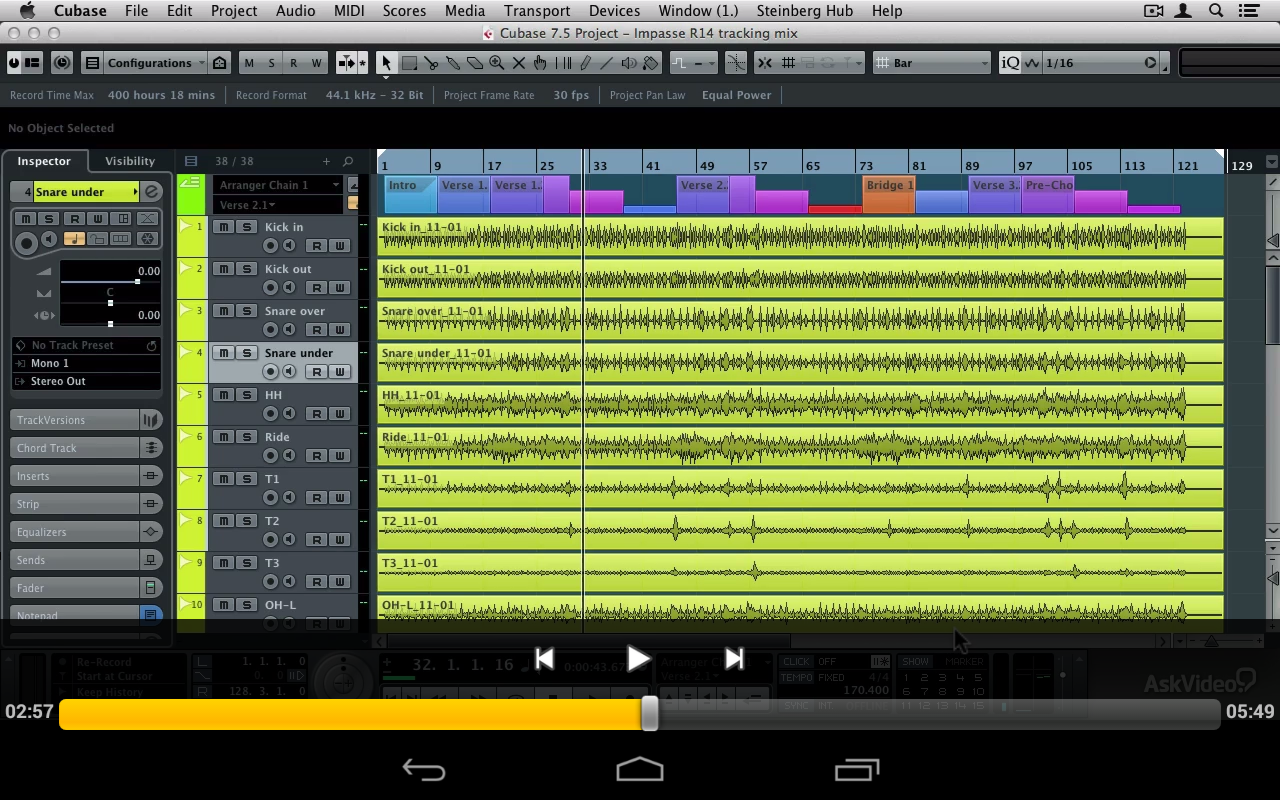The image size is (1280, 800).
Task: Pick the Glue tool
Action: tap(453, 63)
